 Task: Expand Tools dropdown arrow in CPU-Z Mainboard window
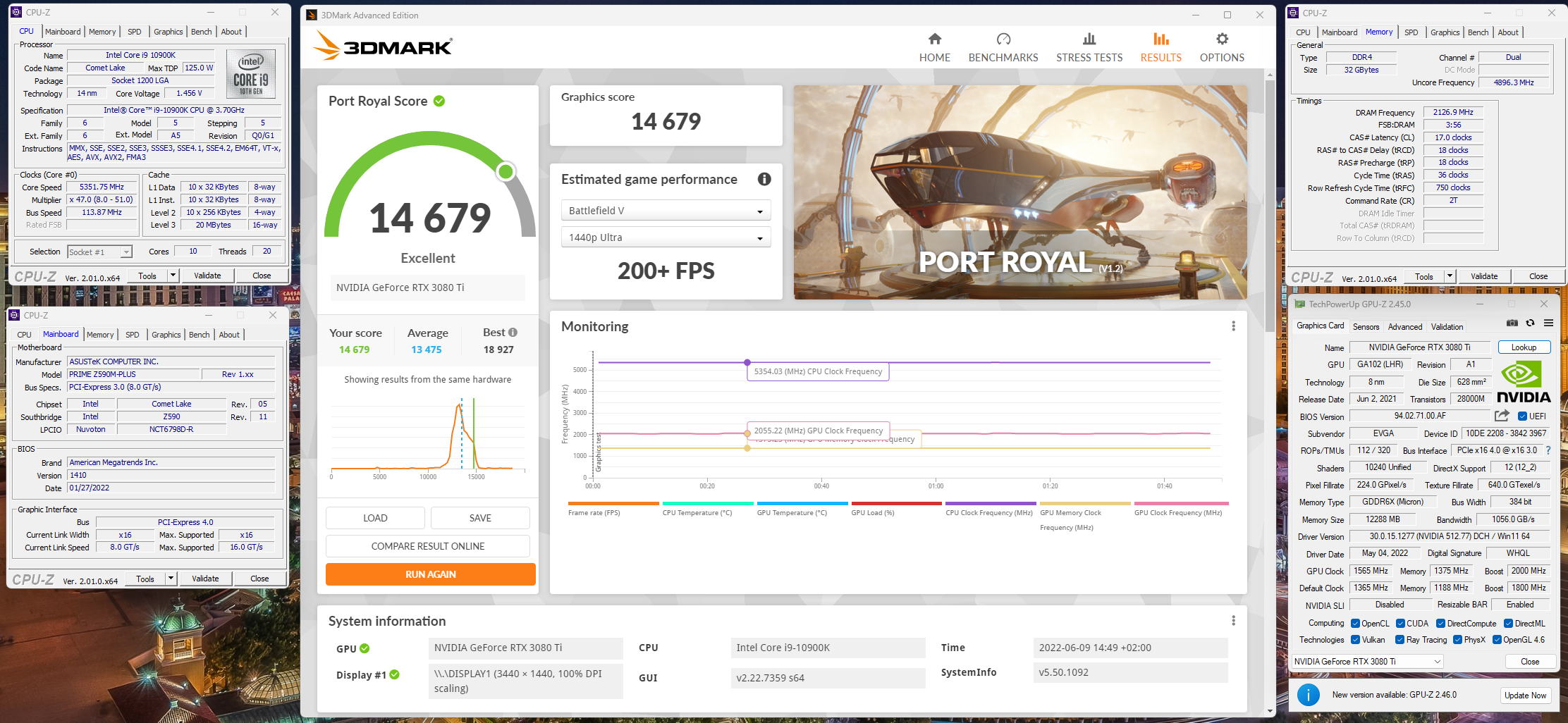pyautogui.click(x=171, y=579)
